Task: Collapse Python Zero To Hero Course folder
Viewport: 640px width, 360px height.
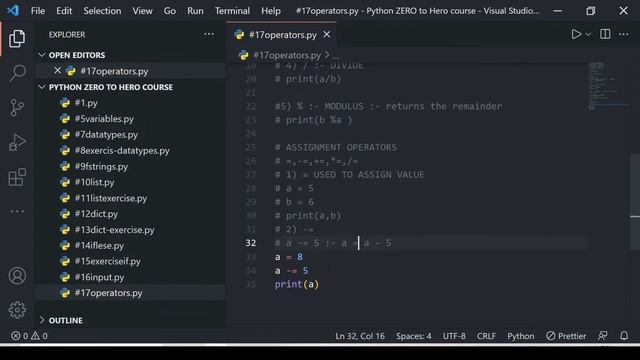Action: coord(42,87)
